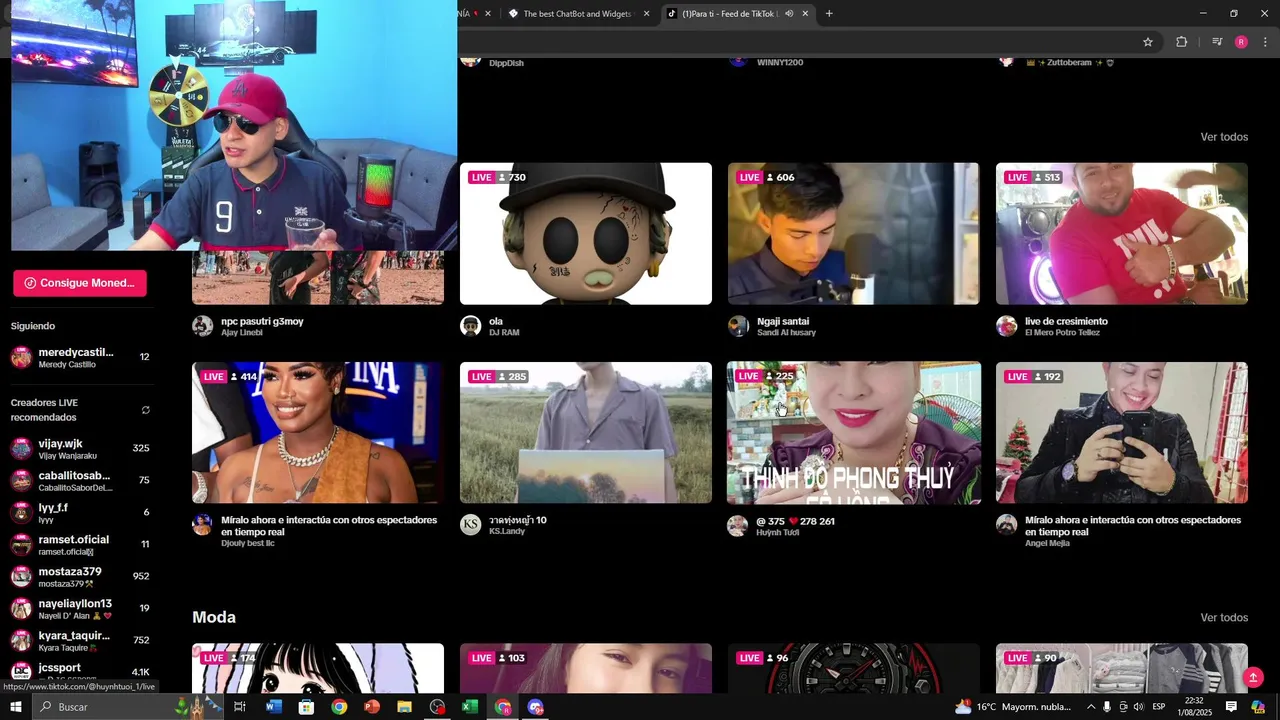Screen dimensions: 1280x720
Task: Open nayeliayllon13 live creator
Action: (80, 609)
